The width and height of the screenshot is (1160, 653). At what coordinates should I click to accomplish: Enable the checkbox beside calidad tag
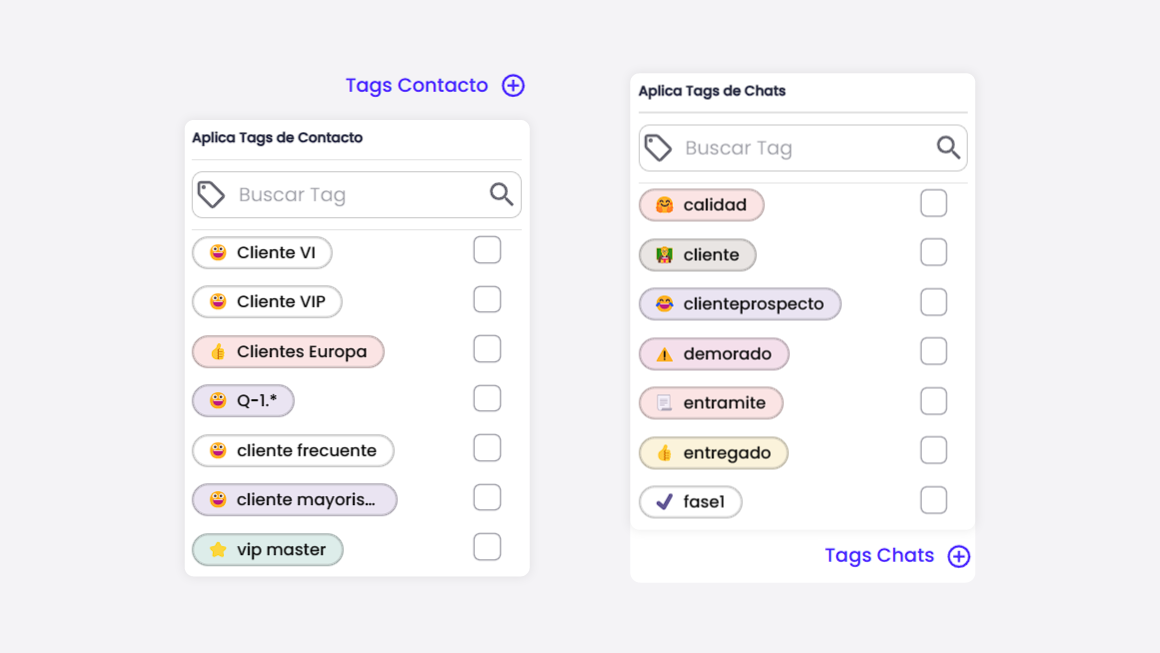coord(933,202)
